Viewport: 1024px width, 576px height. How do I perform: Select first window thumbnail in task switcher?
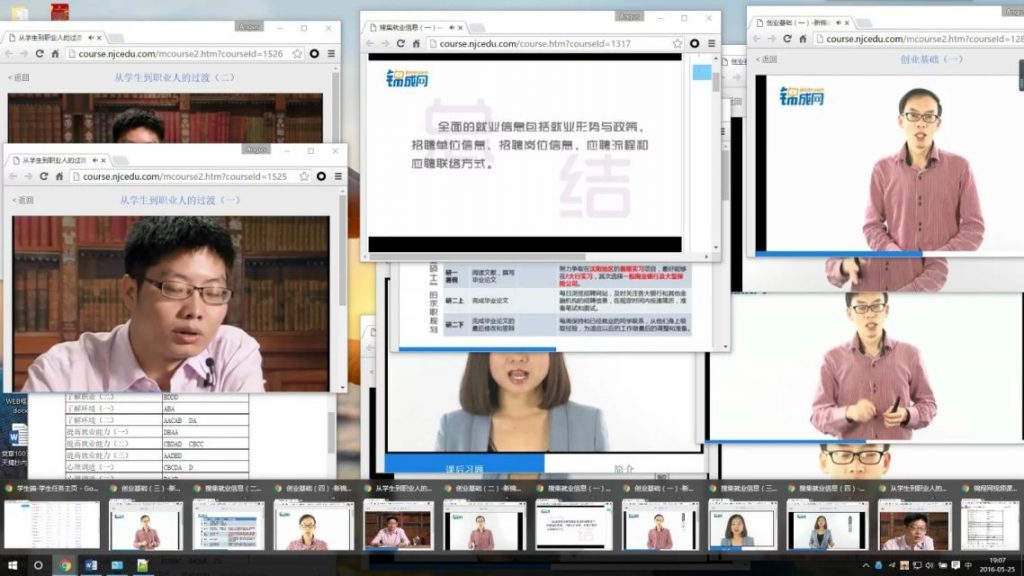pos(52,524)
